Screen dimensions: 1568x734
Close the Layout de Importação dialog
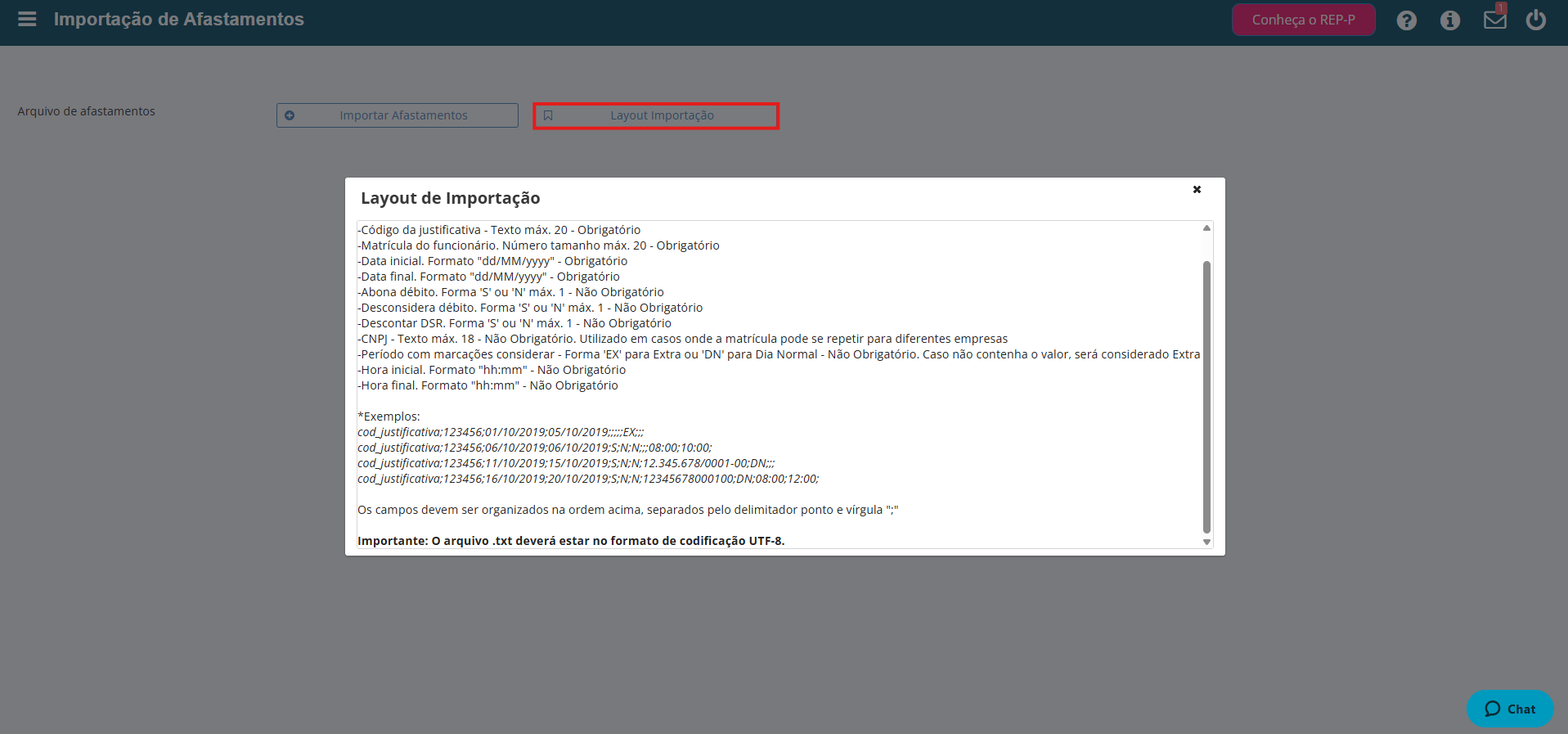tap(1197, 189)
